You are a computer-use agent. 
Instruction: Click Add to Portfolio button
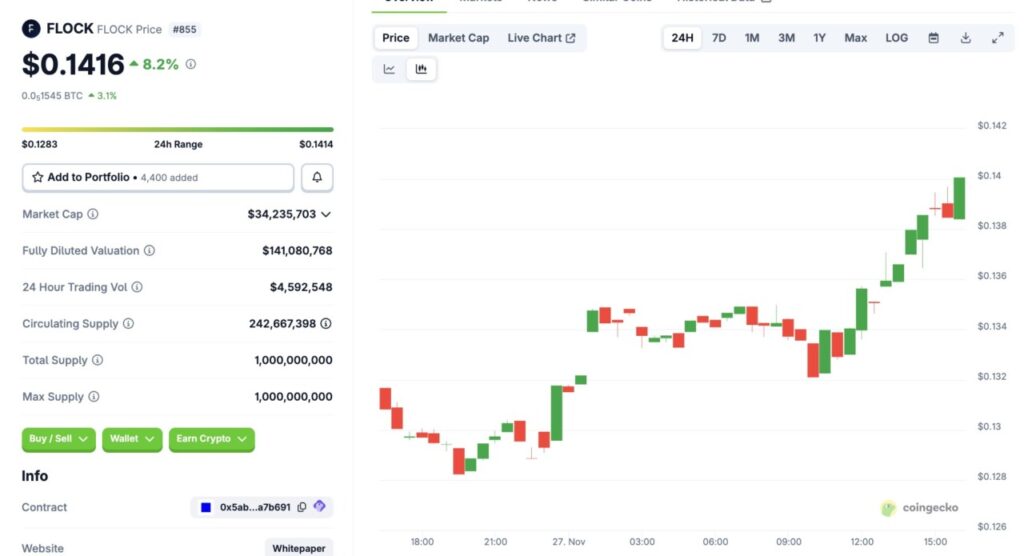pos(158,177)
